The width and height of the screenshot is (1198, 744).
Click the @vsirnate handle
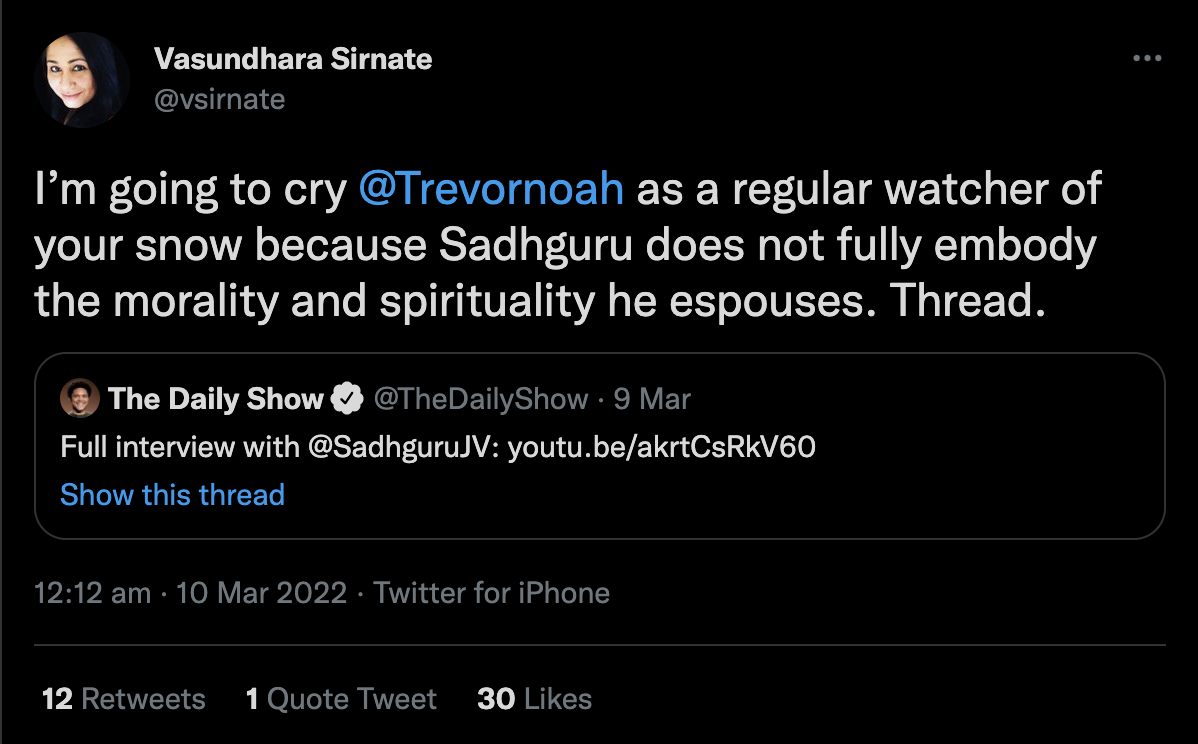point(219,99)
